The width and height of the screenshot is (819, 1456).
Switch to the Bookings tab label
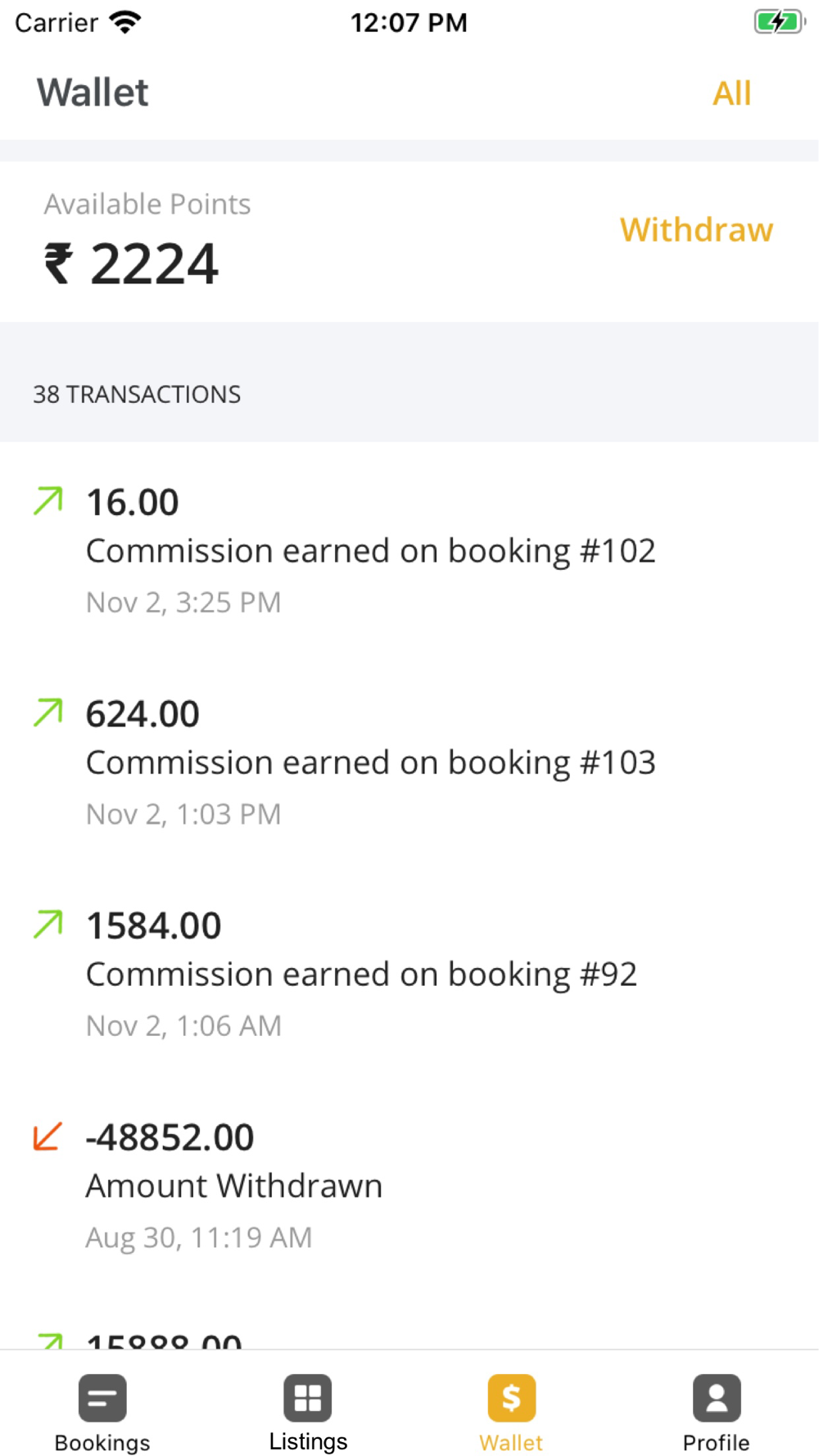[102, 1442]
